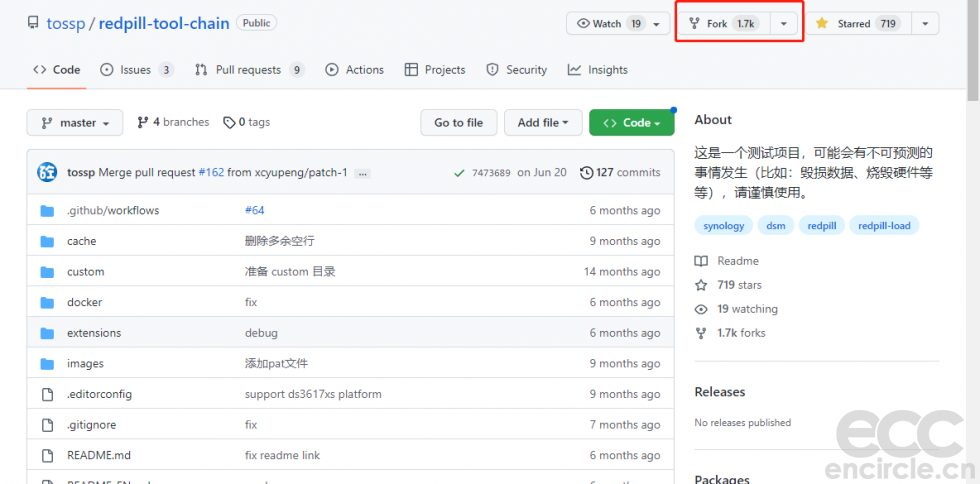Open the Projects tab

[x=435, y=70]
